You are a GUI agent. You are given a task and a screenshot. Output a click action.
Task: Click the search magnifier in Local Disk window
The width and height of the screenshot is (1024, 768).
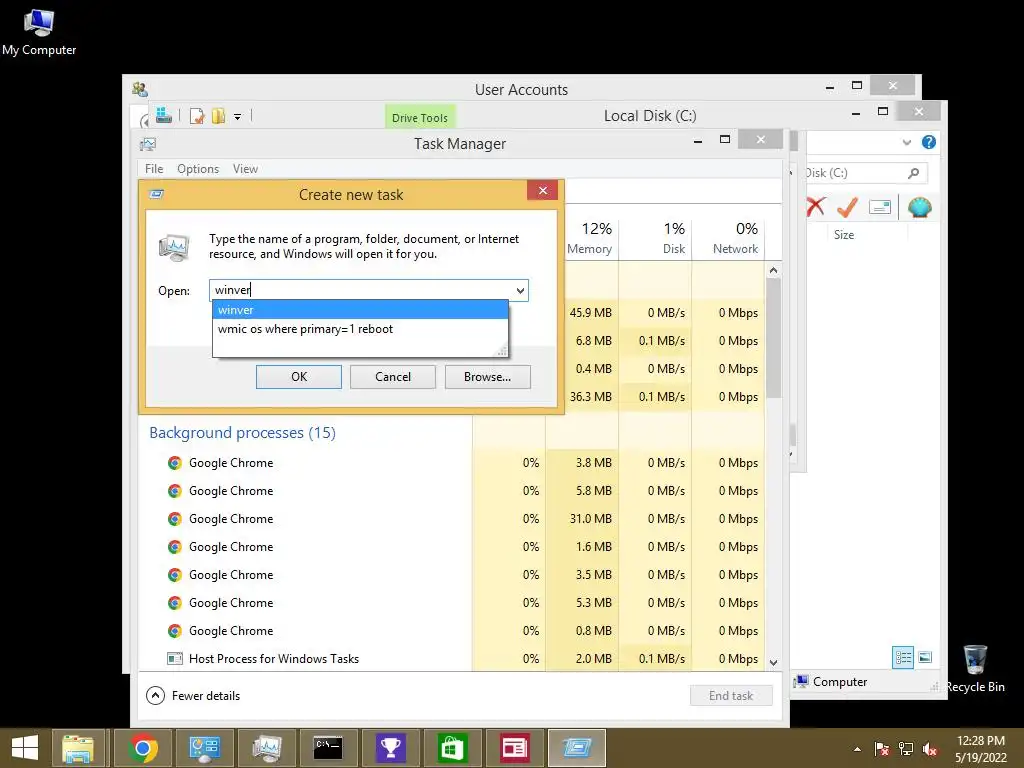(x=913, y=173)
